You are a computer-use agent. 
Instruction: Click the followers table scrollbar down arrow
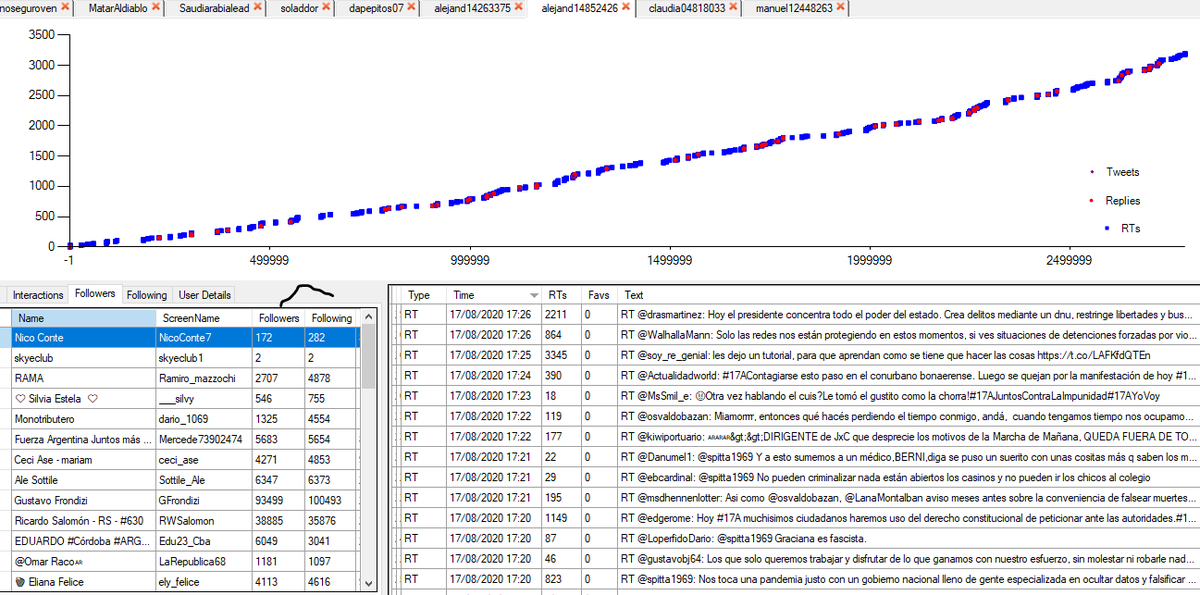point(368,583)
